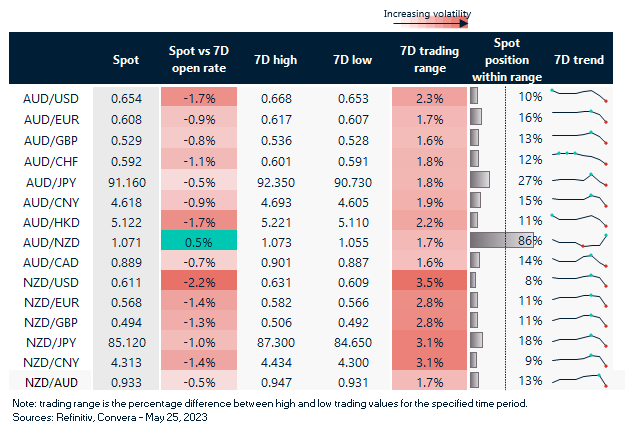Select the NZD/CNY row label
The image size is (625, 427).
click(x=50, y=360)
